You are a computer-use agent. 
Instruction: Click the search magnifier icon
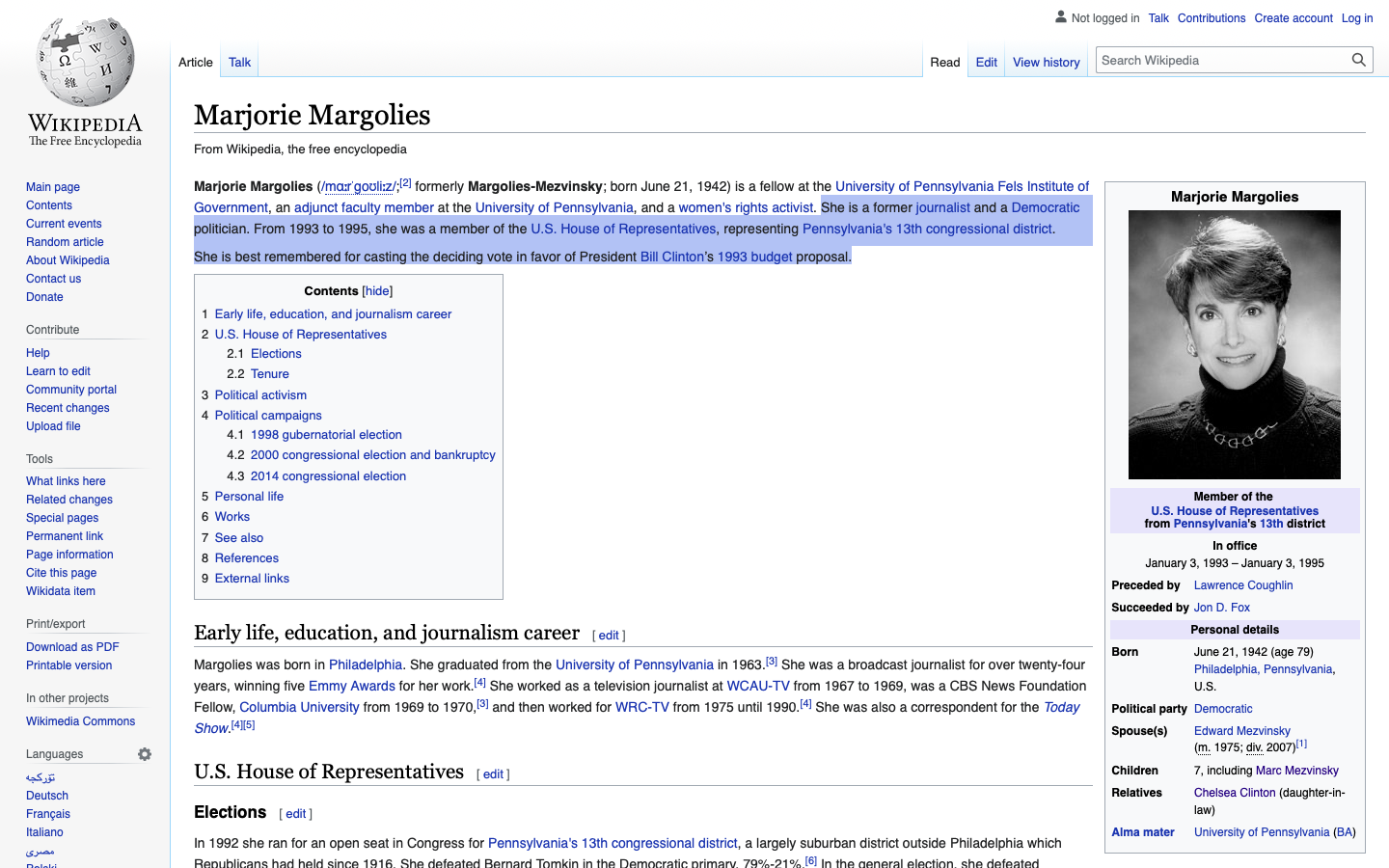pos(1358,60)
